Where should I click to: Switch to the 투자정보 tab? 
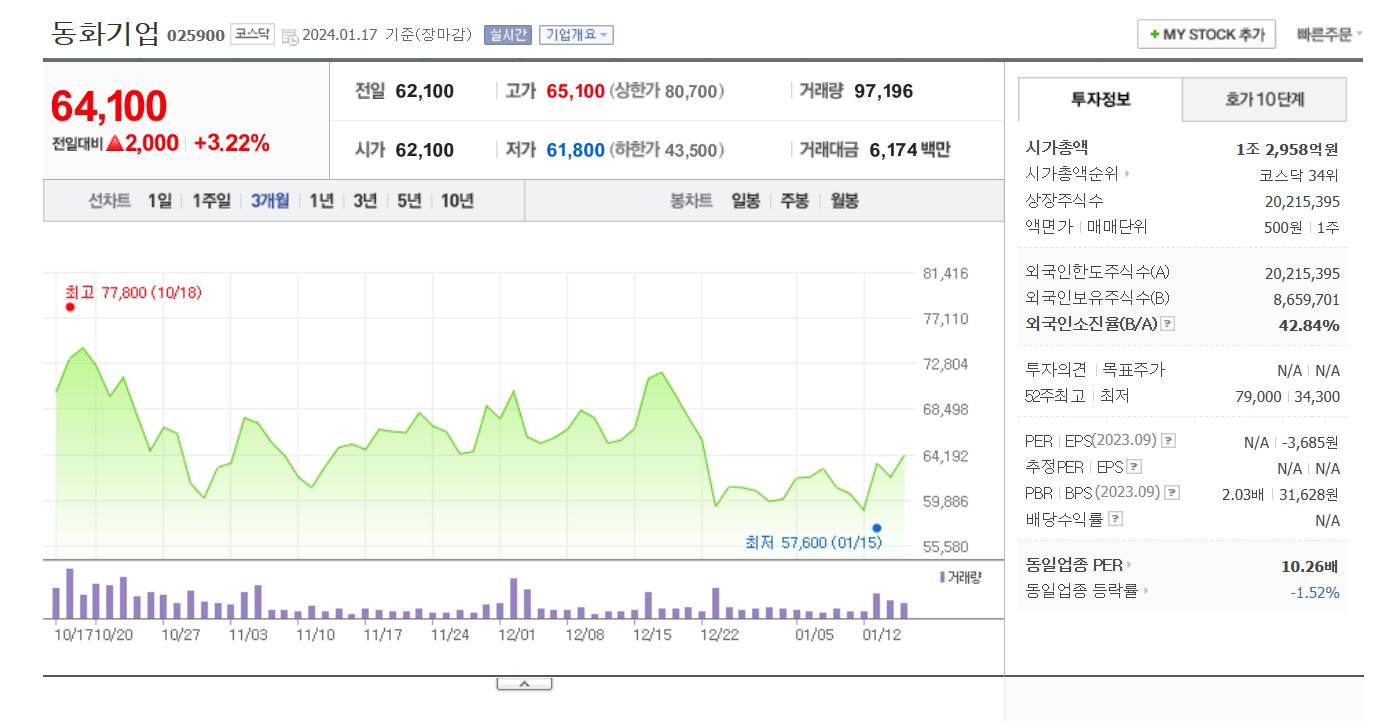[x=1100, y=99]
